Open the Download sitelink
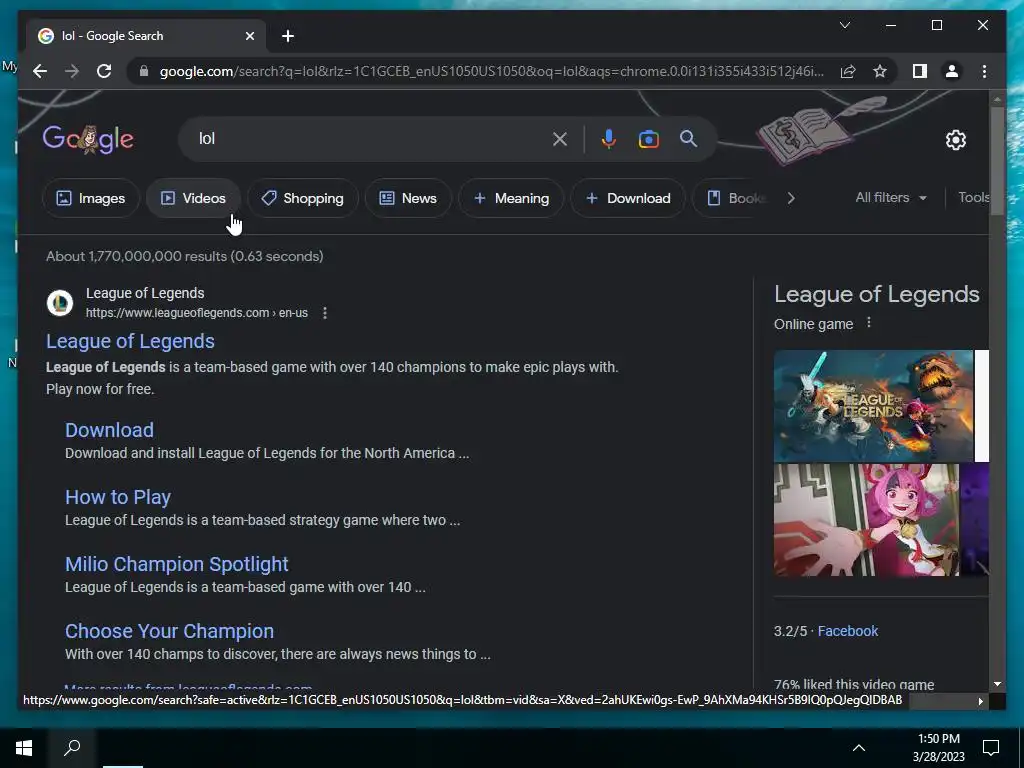The height and width of the screenshot is (768, 1024). pos(109,430)
